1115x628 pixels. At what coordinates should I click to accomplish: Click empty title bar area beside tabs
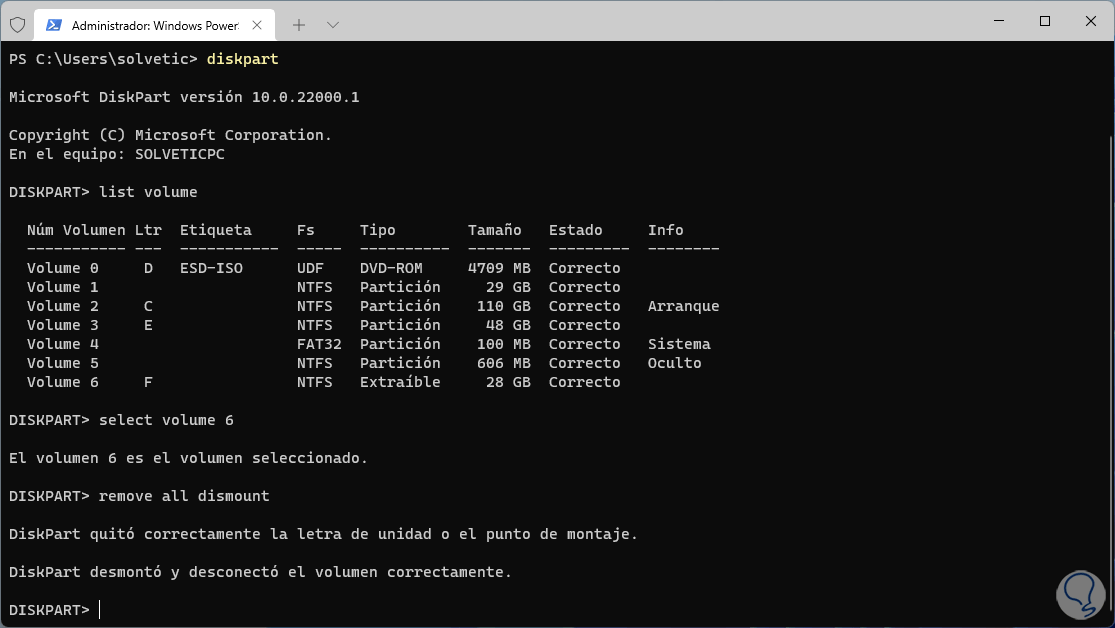(x=650, y=22)
